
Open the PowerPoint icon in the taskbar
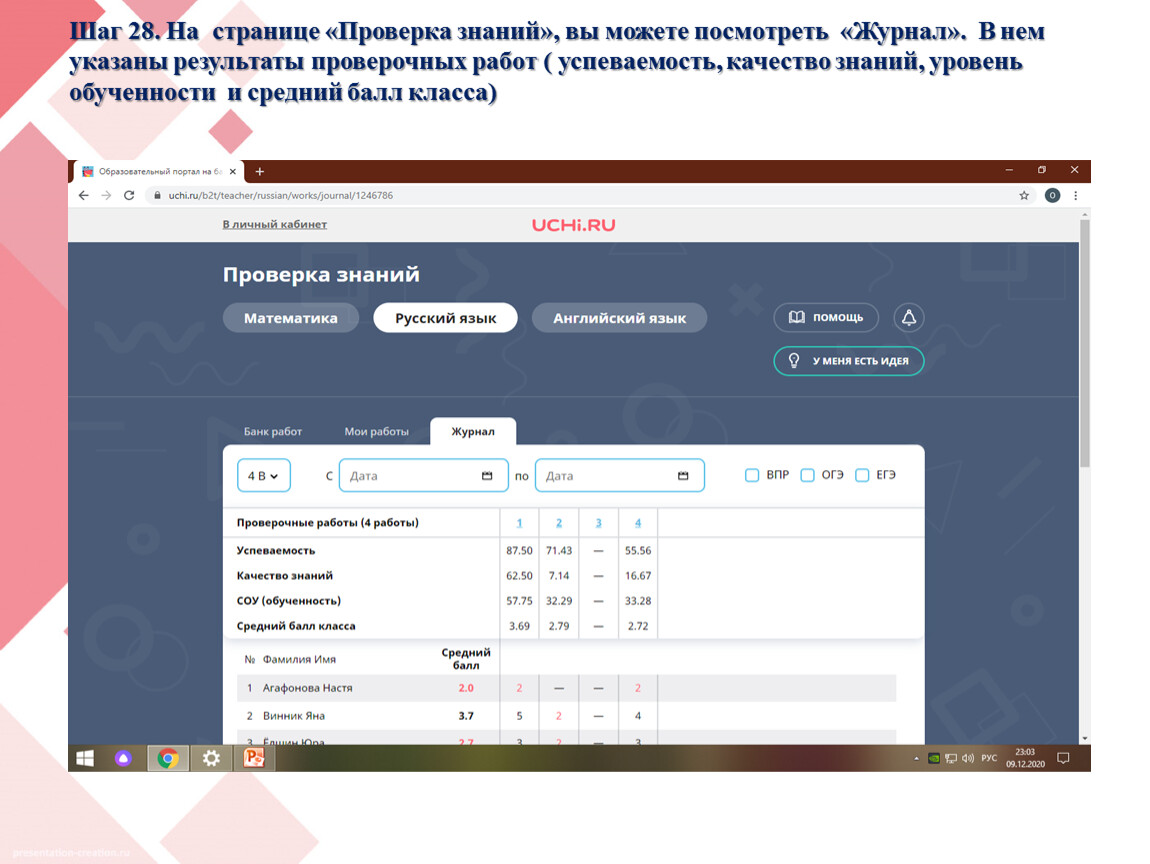click(x=254, y=758)
